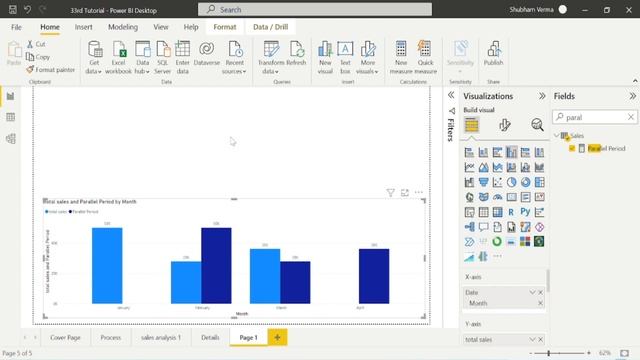Viewport: 640px width, 360px height.
Task: Open the Format visual paintbrush tab
Action: pos(505,125)
